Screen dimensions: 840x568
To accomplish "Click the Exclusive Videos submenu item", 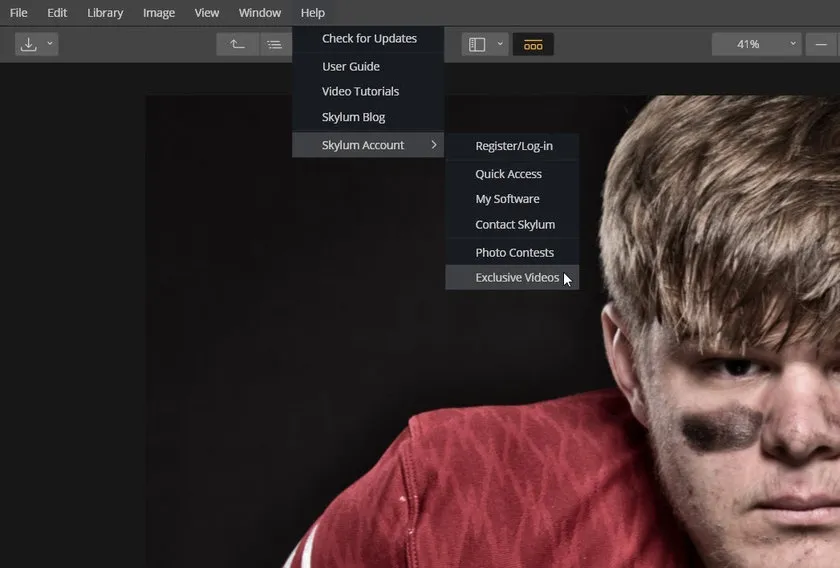I will [x=517, y=278].
